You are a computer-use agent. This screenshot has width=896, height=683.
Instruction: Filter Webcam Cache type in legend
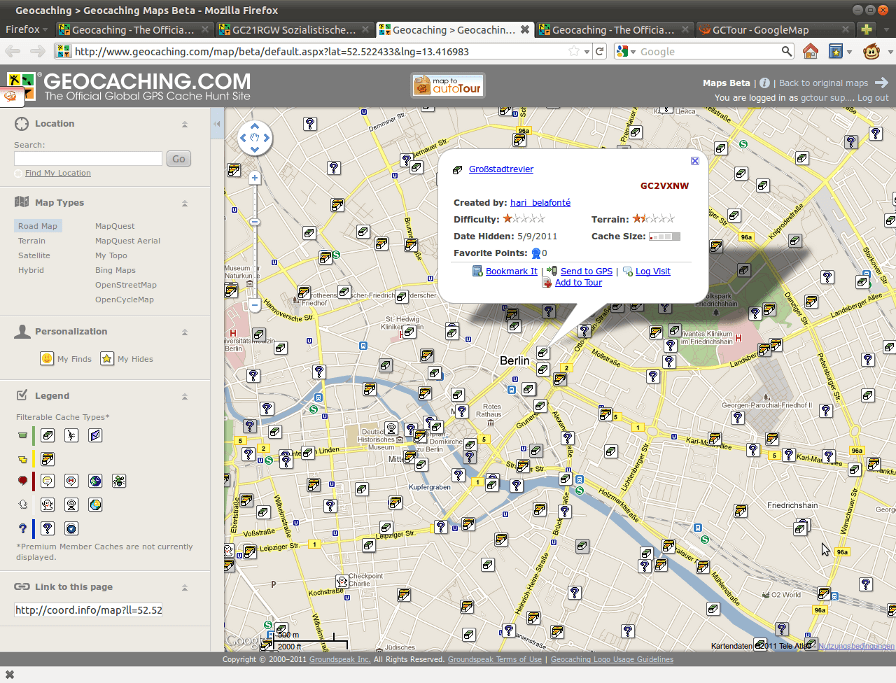[x=71, y=505]
